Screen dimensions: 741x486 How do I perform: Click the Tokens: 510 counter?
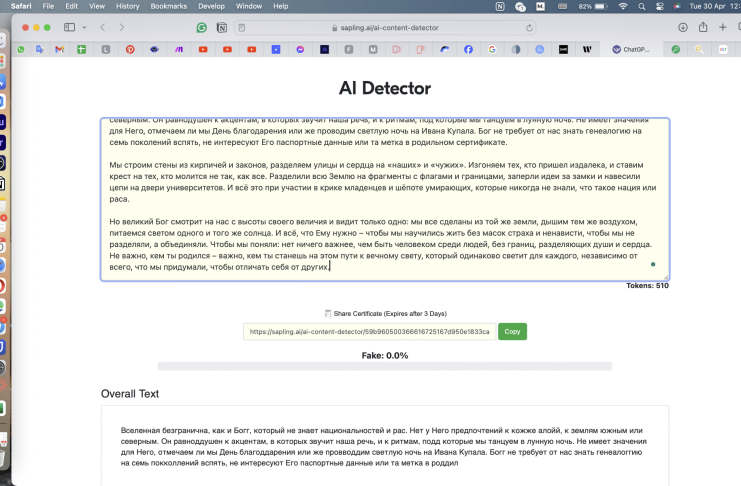[647, 286]
